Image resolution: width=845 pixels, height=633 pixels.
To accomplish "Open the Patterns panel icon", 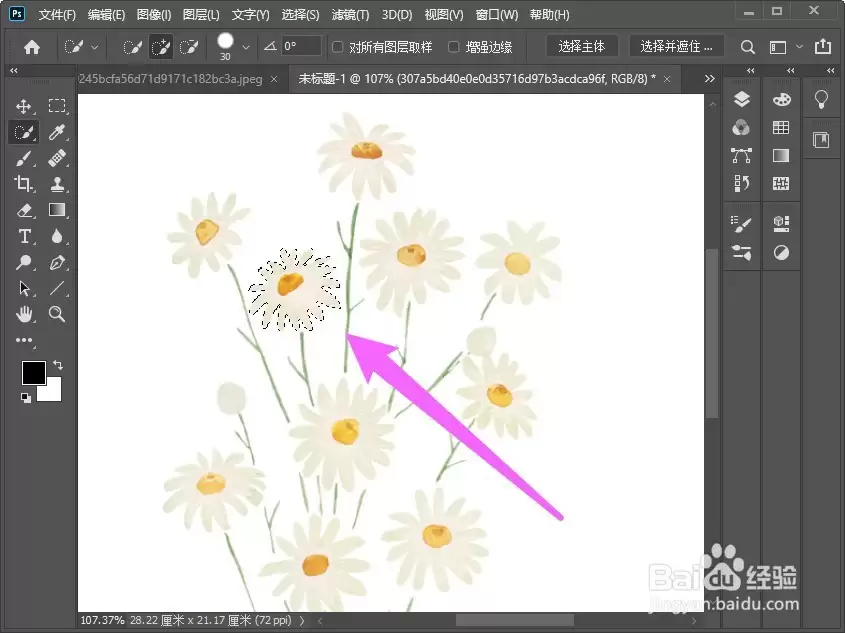I will tap(781, 184).
